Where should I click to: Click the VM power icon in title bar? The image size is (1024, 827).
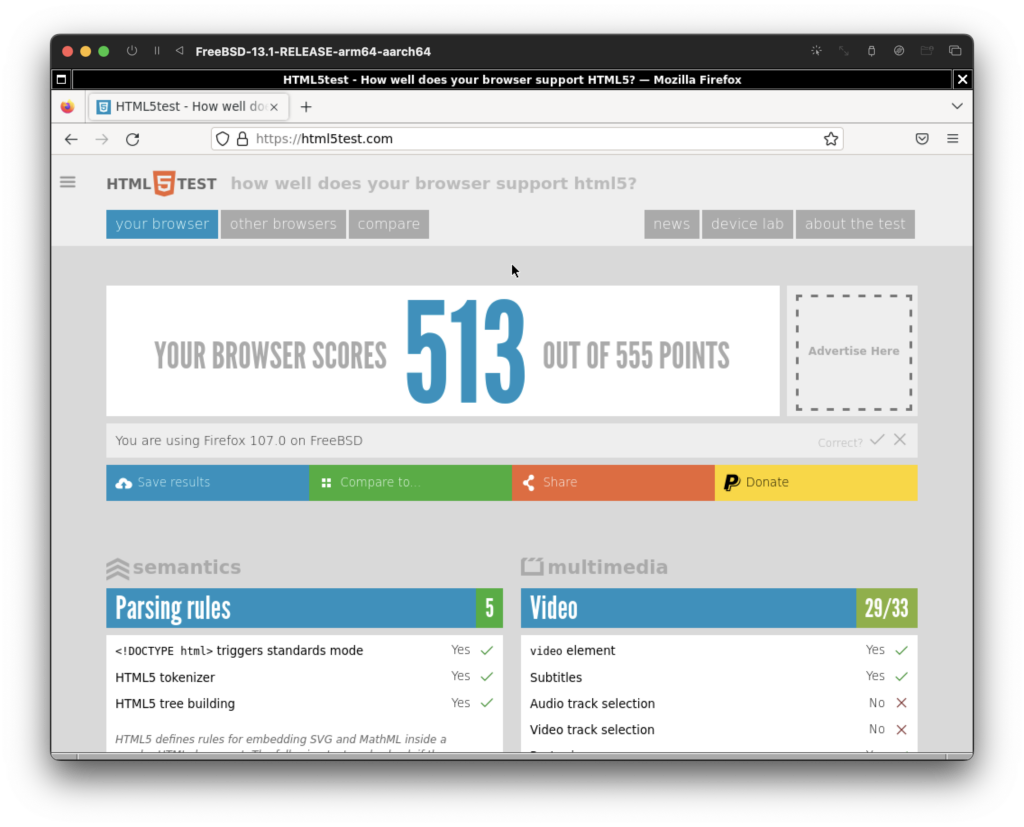[132, 50]
